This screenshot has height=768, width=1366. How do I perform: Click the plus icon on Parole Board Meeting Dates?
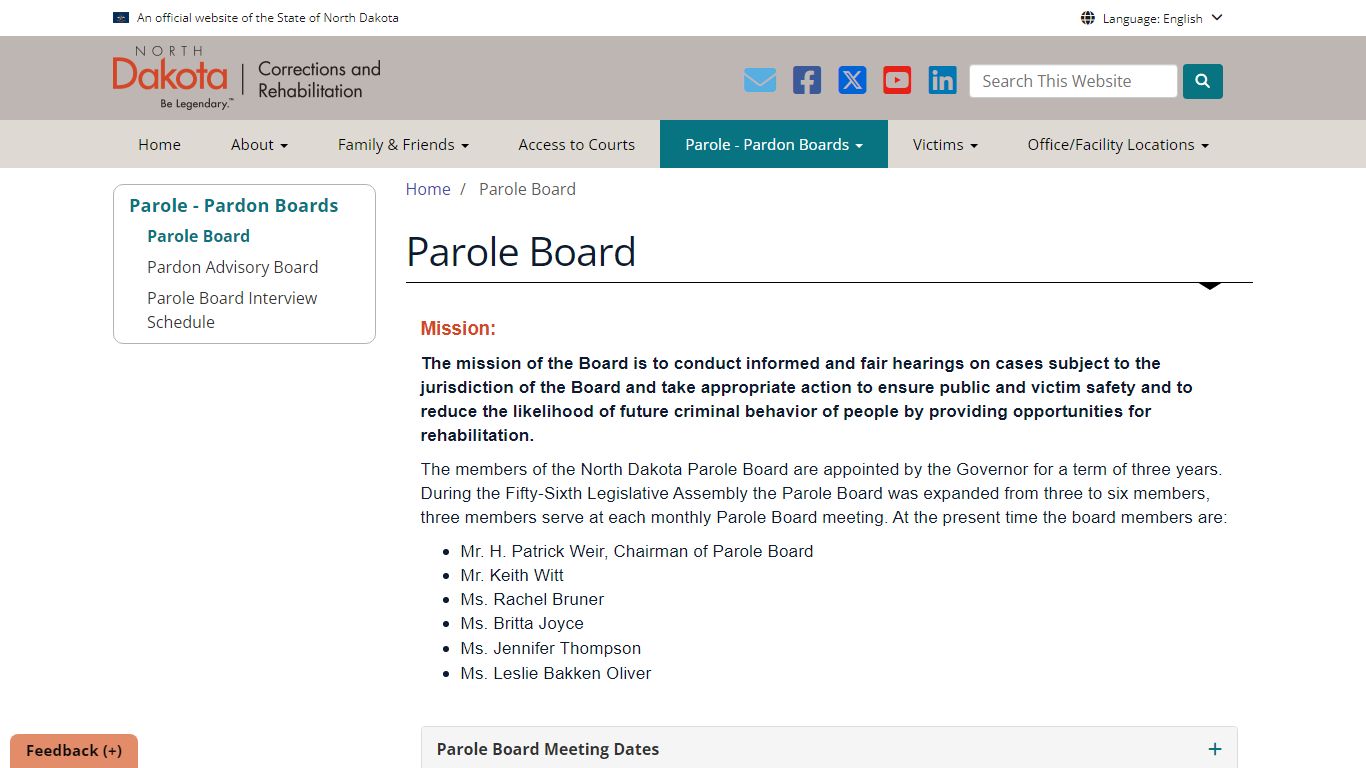click(1215, 749)
